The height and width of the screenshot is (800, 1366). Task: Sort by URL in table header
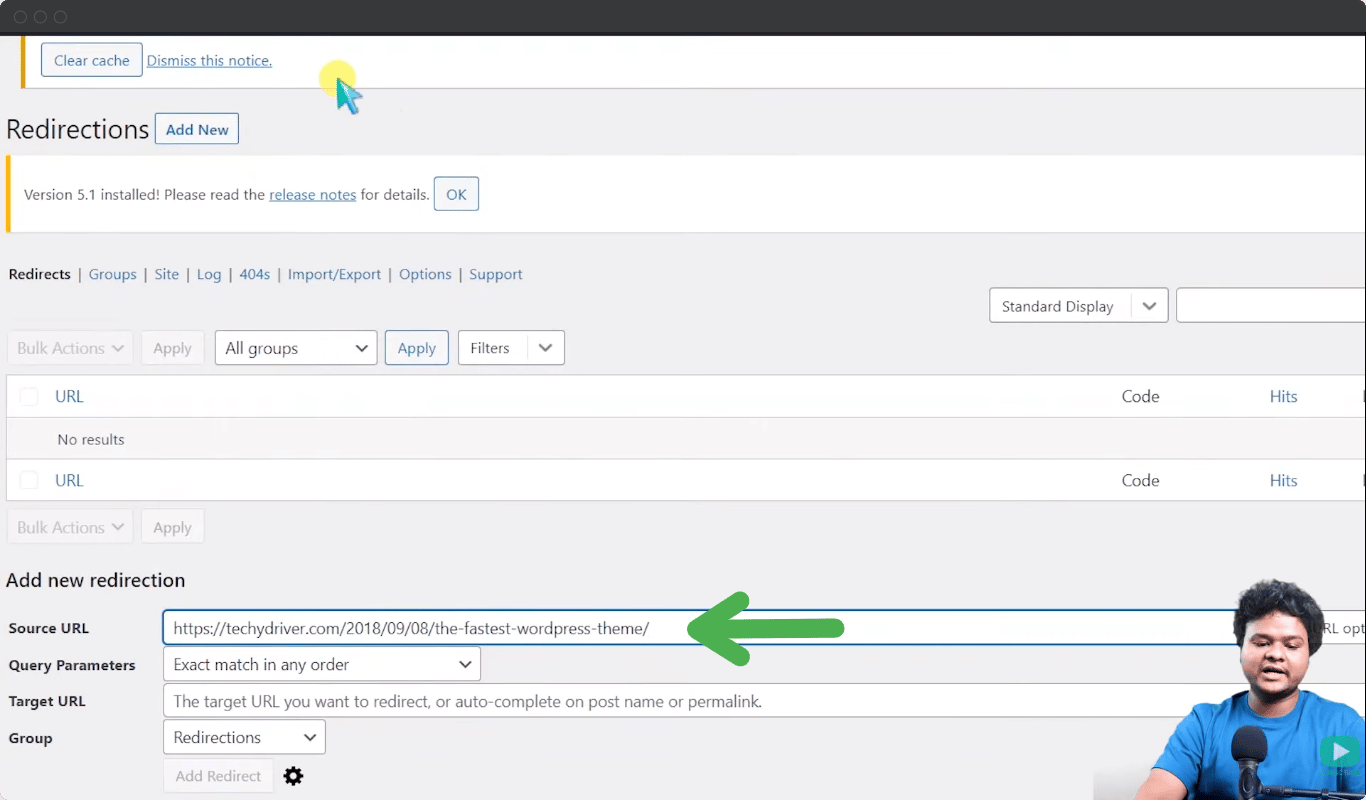click(69, 397)
